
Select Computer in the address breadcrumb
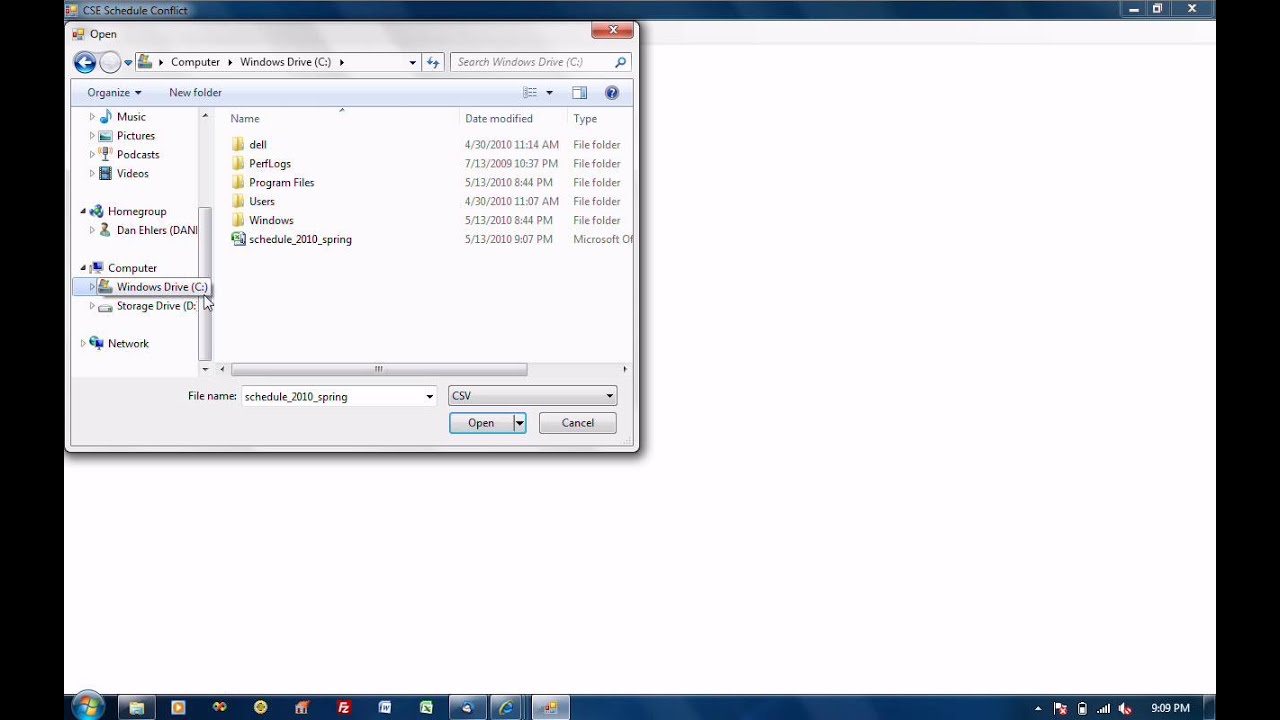[x=195, y=62]
